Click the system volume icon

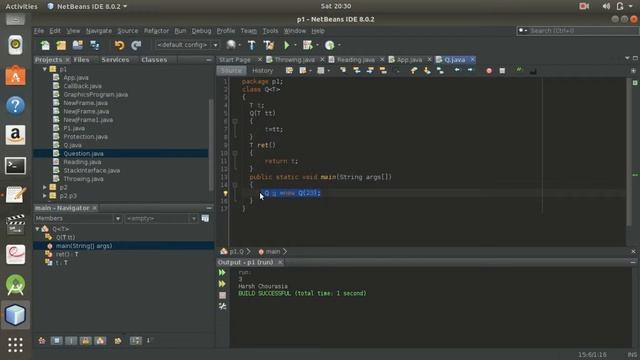[606, 6]
